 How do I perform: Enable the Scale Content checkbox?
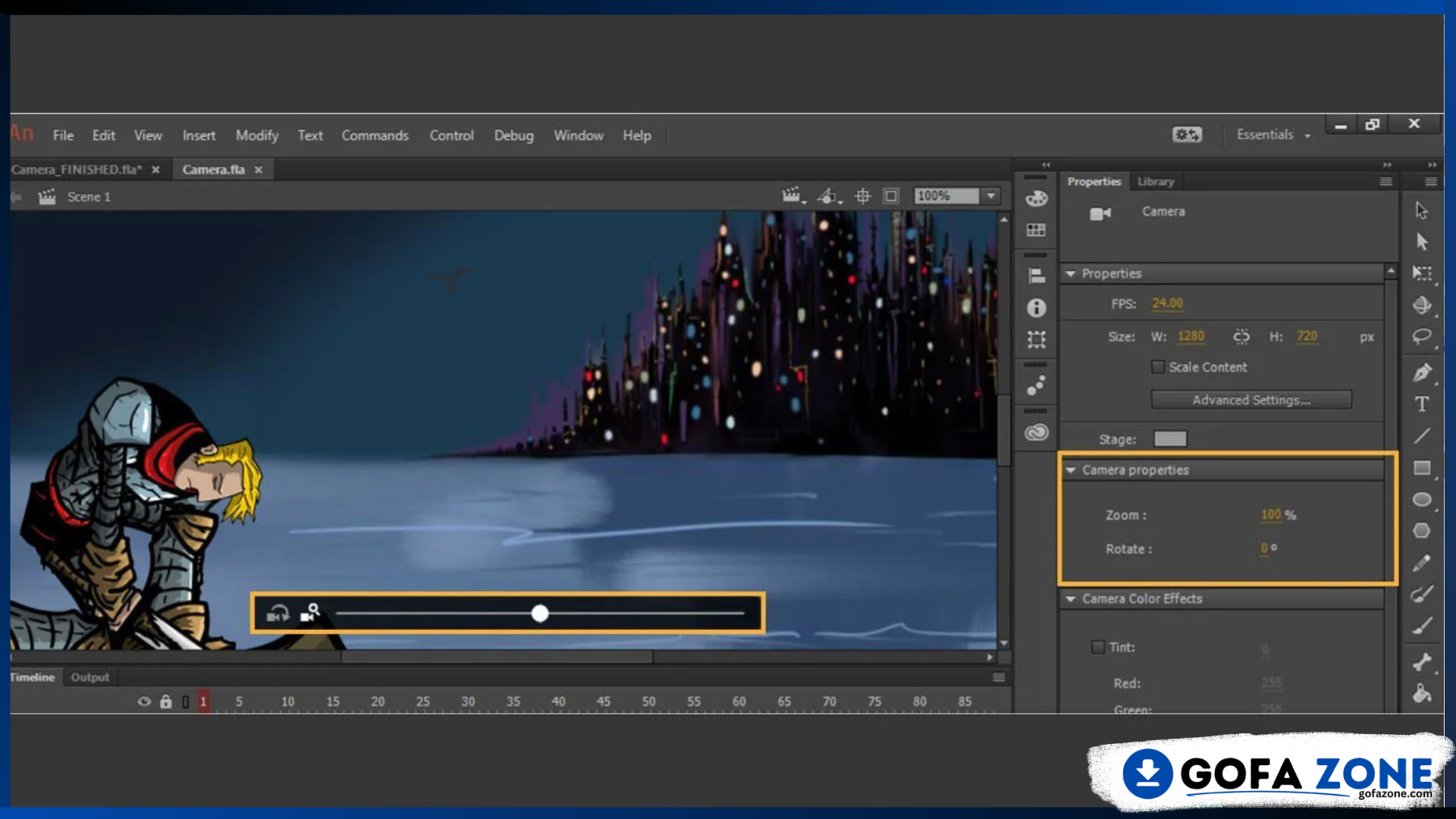coord(1158,367)
